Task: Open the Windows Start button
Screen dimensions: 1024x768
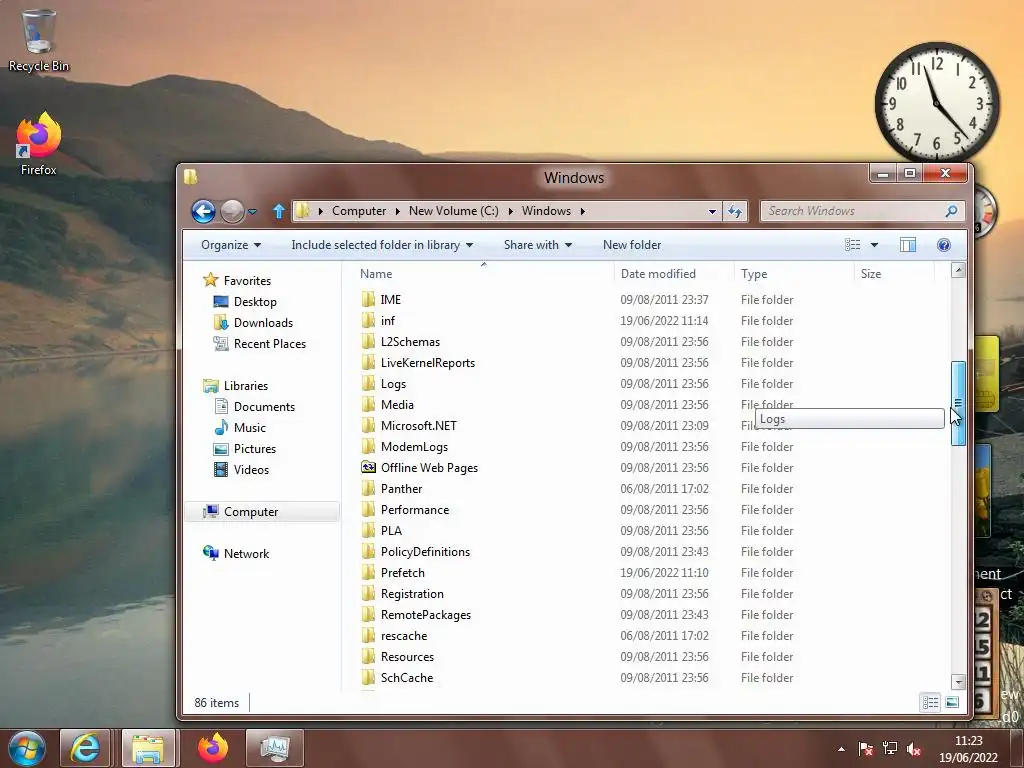Action: coord(27,748)
